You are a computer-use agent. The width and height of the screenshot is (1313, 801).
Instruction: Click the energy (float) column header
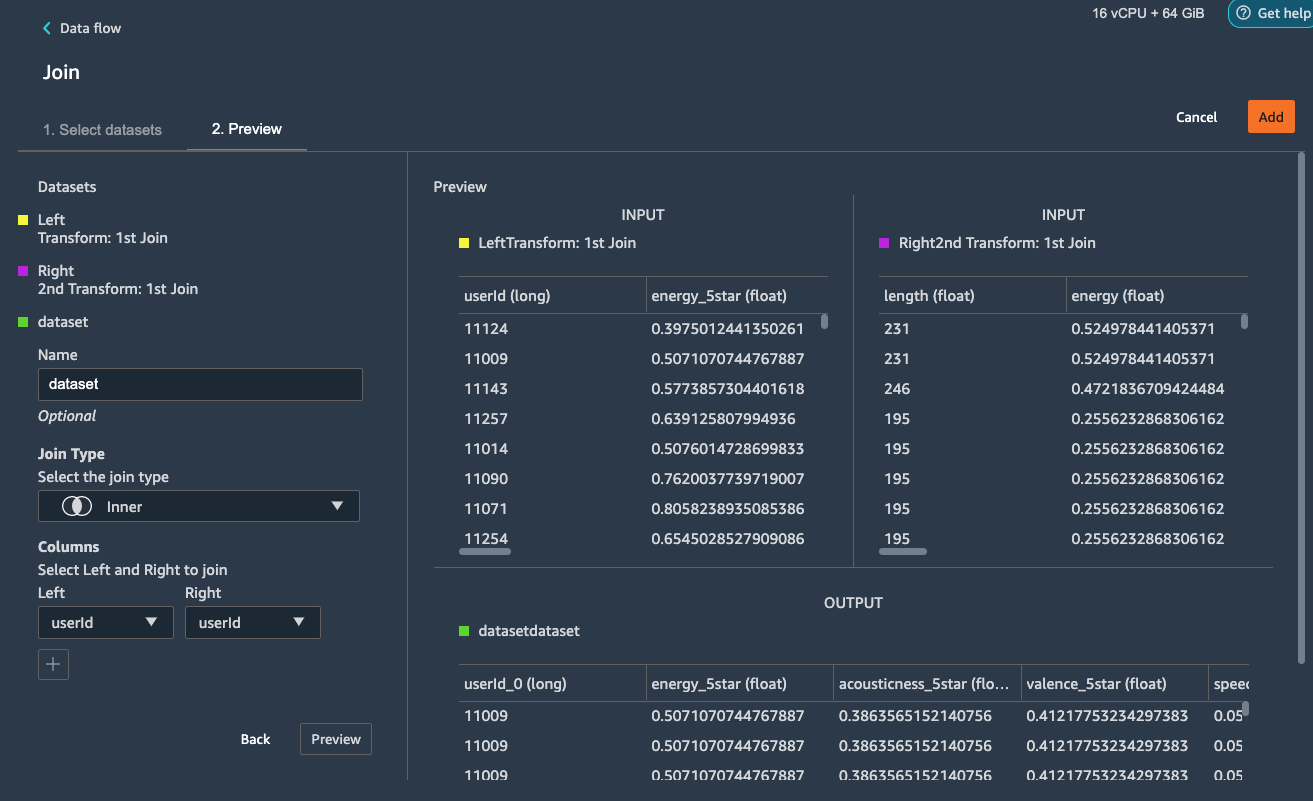point(1118,296)
